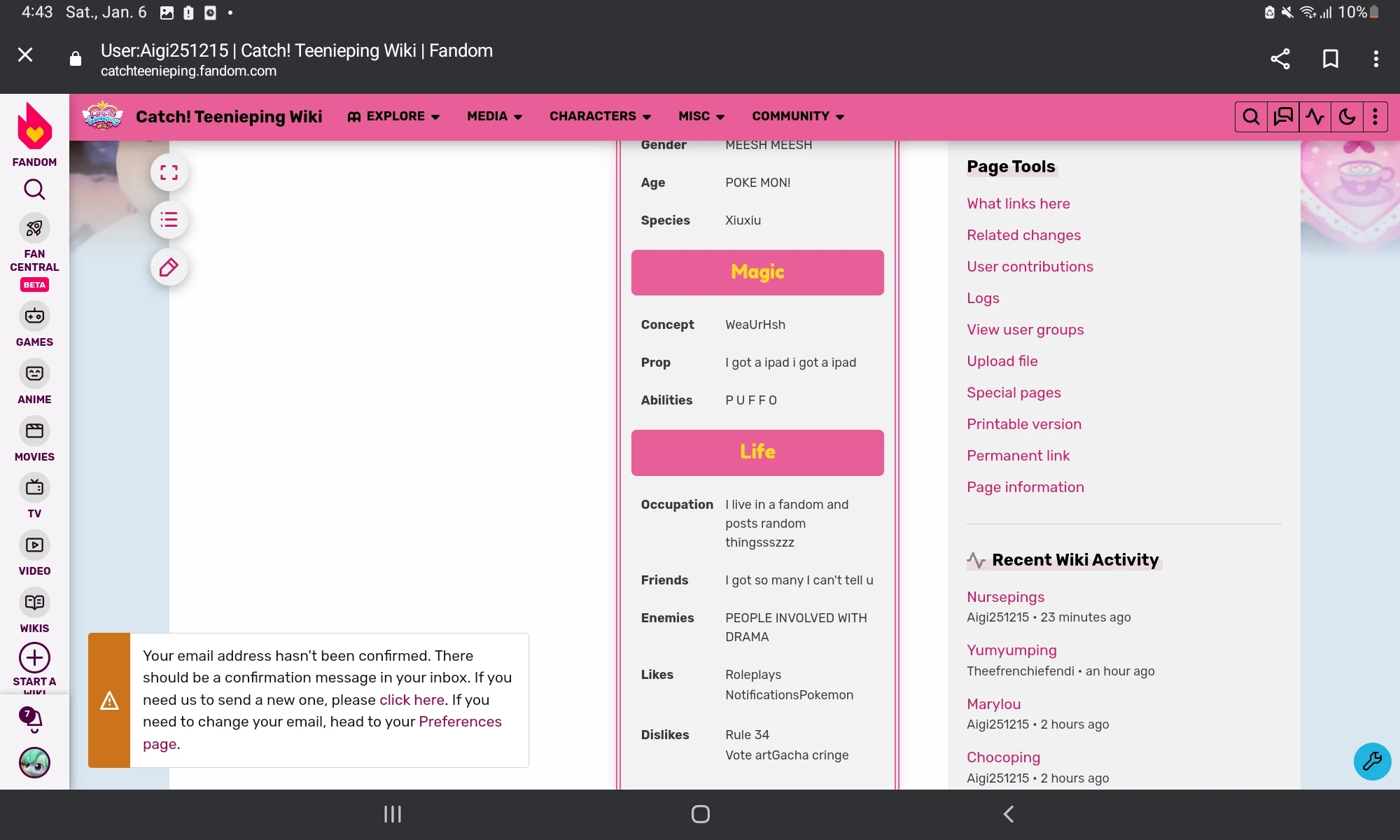Click the expand fullscreen icon
1400x840 pixels.
click(169, 173)
